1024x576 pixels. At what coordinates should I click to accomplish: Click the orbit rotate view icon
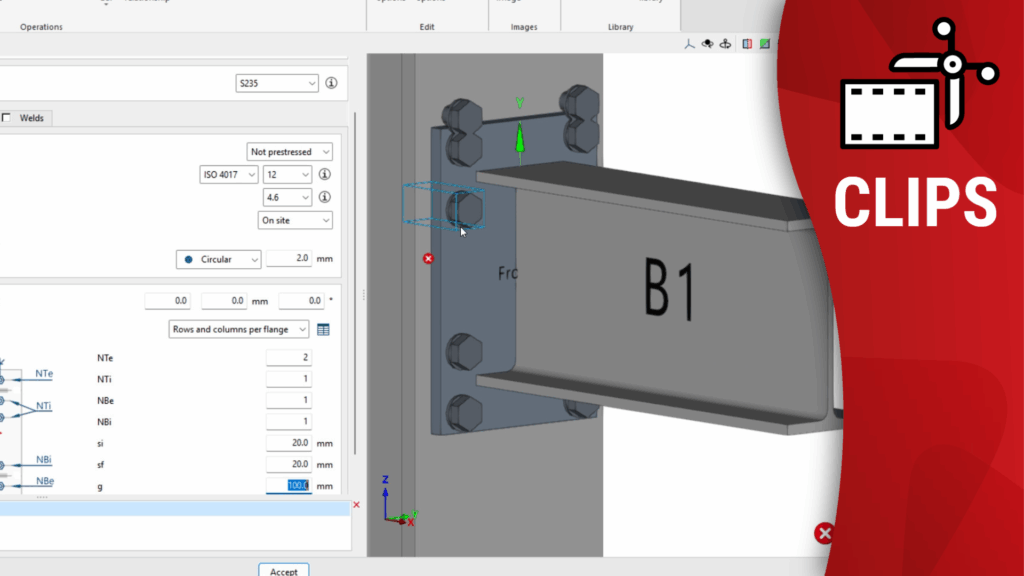tap(707, 44)
